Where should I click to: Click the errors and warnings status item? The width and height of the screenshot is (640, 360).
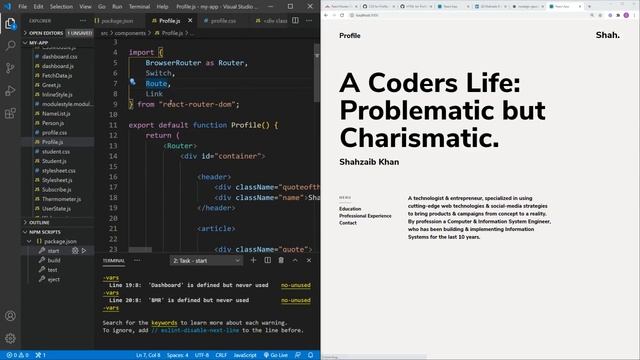(17, 355)
